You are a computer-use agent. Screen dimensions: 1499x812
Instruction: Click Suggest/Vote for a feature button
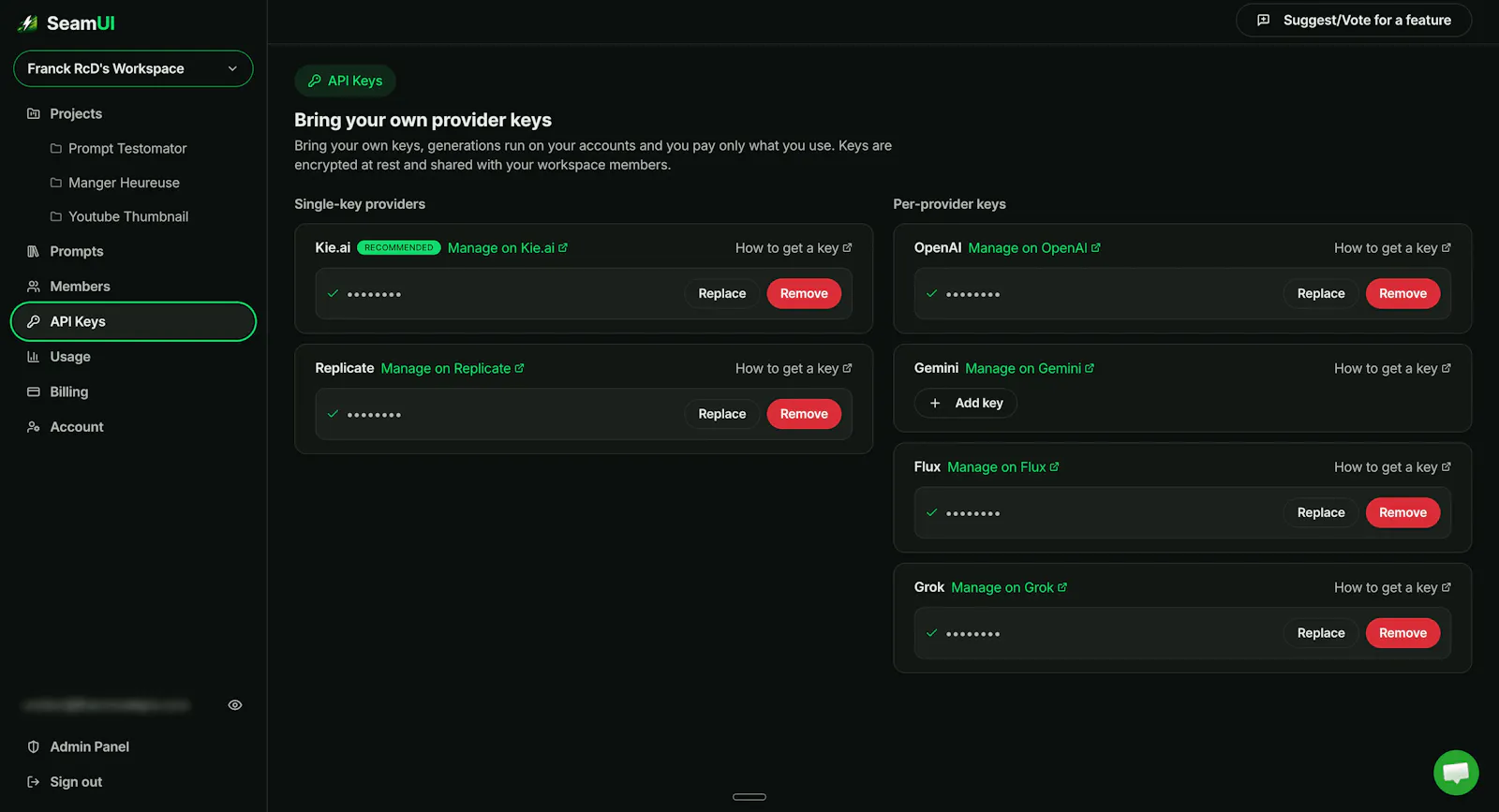click(x=1354, y=20)
